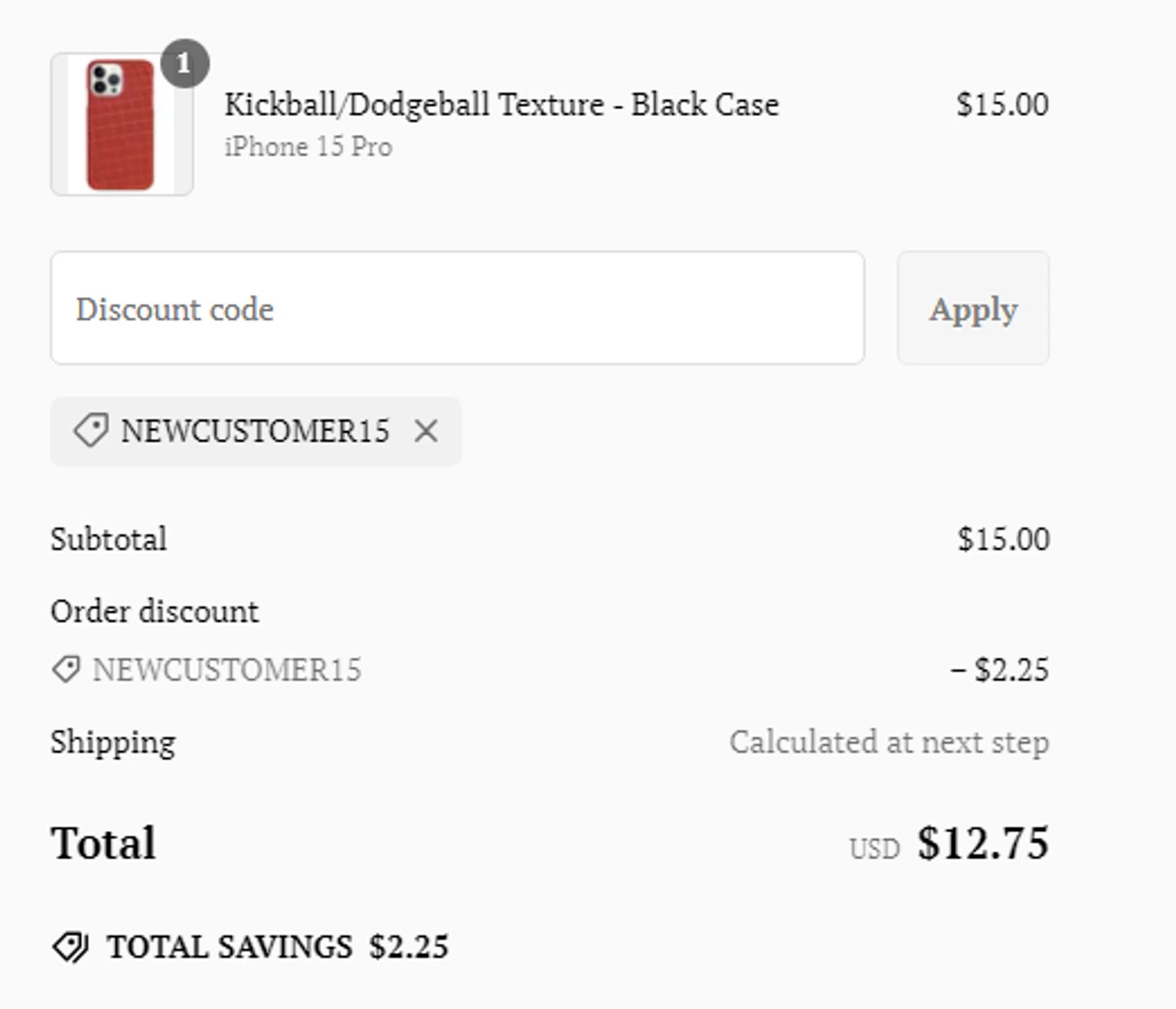Click the Shipping label
Image resolution: width=1176 pixels, height=1009 pixels.
pyautogui.click(x=113, y=742)
